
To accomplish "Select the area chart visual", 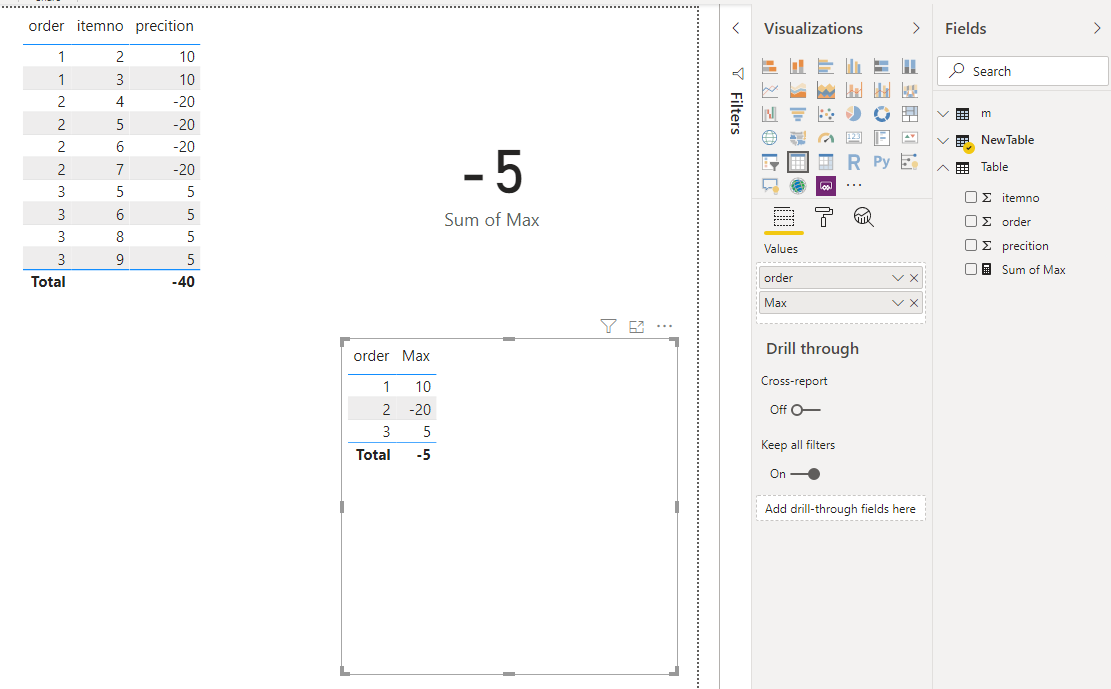I will click(x=798, y=90).
